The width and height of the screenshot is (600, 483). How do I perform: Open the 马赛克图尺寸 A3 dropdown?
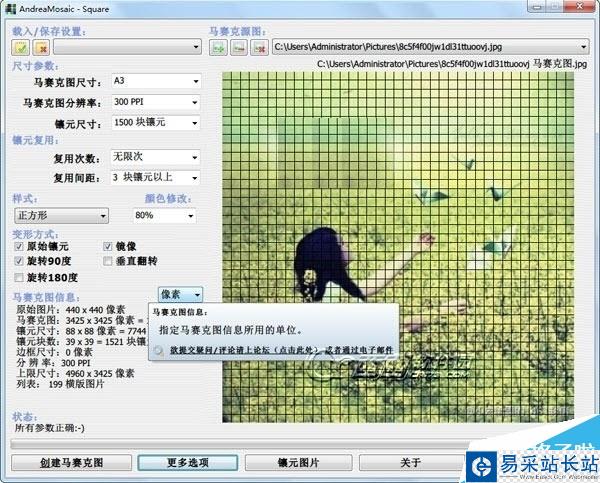click(156, 81)
